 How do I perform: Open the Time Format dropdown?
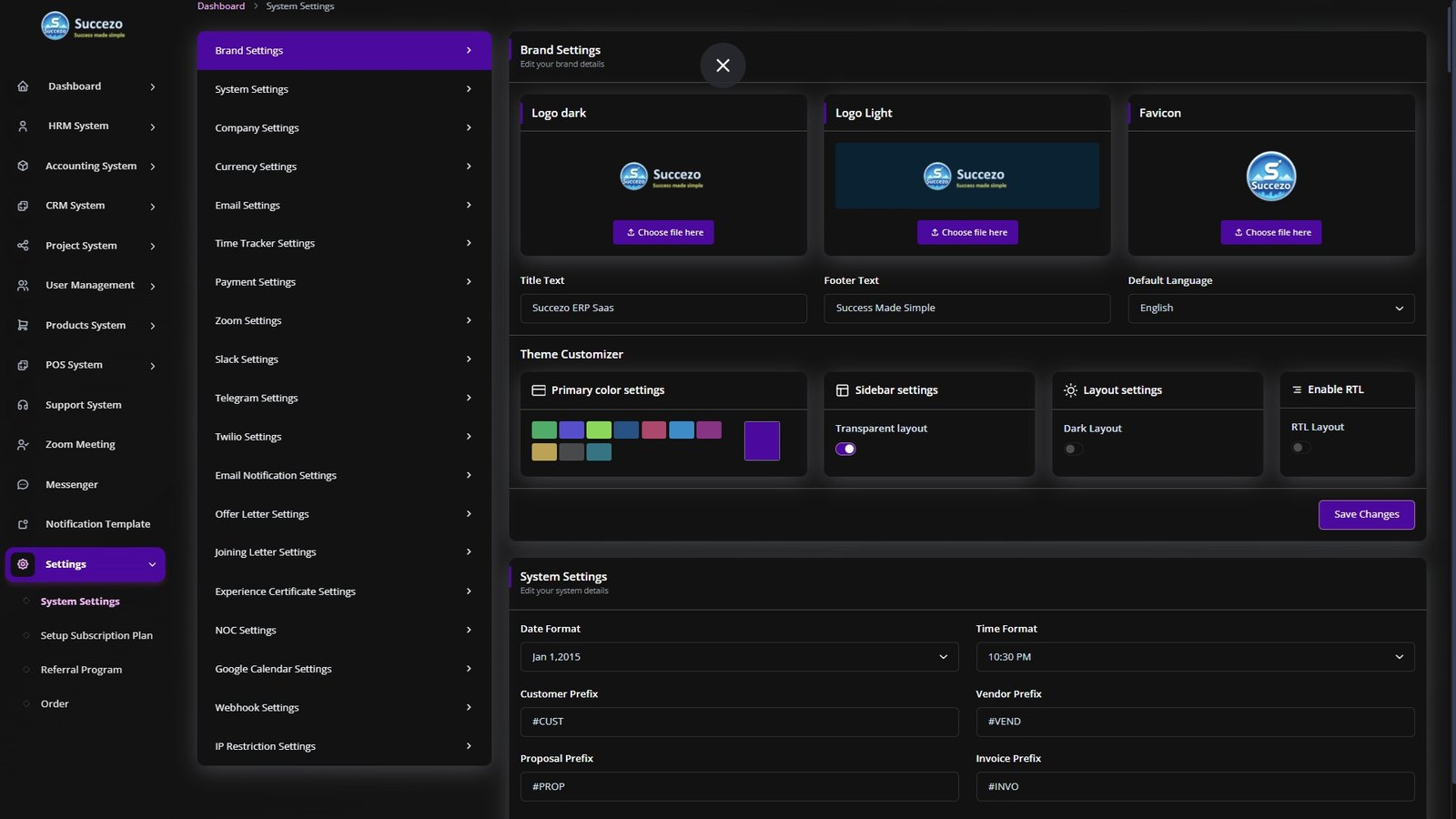(1195, 657)
